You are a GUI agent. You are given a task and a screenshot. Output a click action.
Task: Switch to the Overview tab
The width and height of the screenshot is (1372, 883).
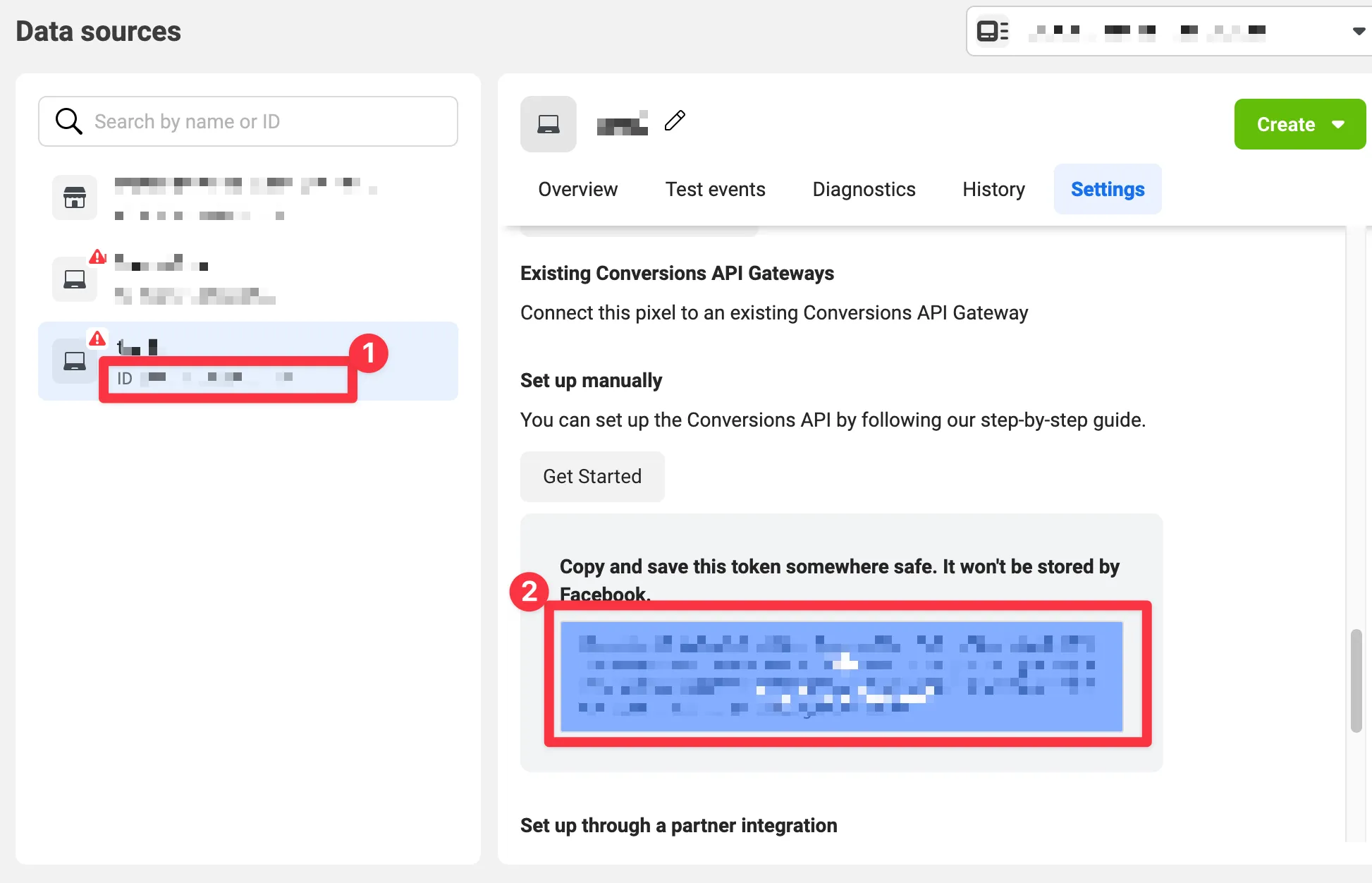(x=577, y=189)
